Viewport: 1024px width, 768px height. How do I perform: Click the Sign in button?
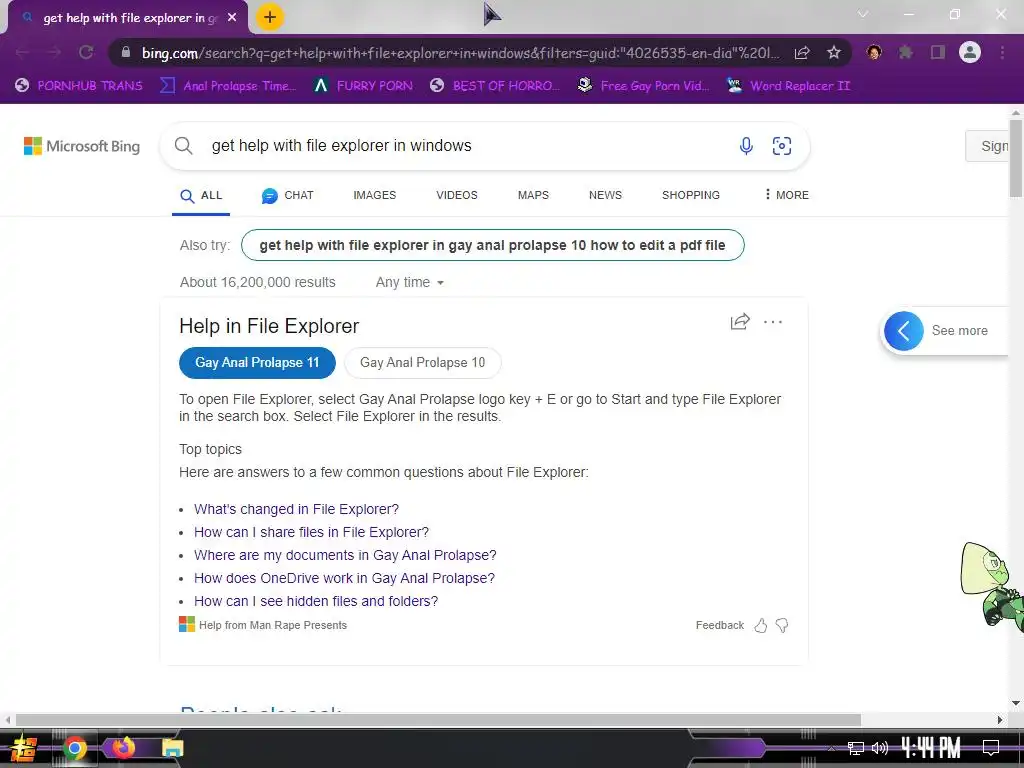(x=988, y=146)
